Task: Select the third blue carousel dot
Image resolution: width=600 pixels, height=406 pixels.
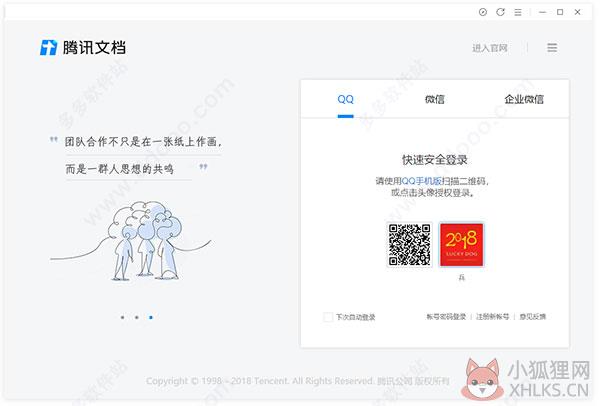Action: point(151,317)
